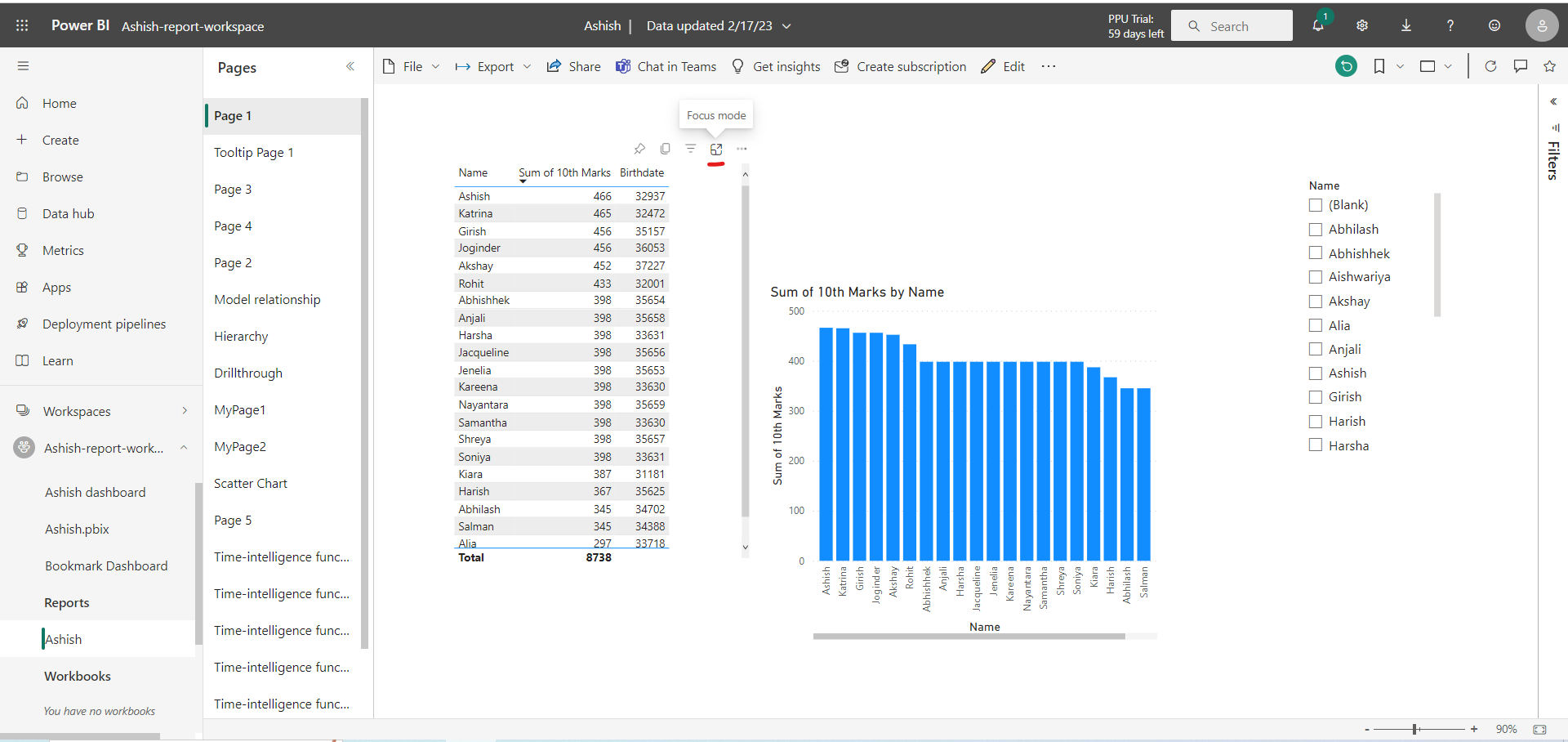Open the Model relationship page
1568x742 pixels.
[267, 299]
